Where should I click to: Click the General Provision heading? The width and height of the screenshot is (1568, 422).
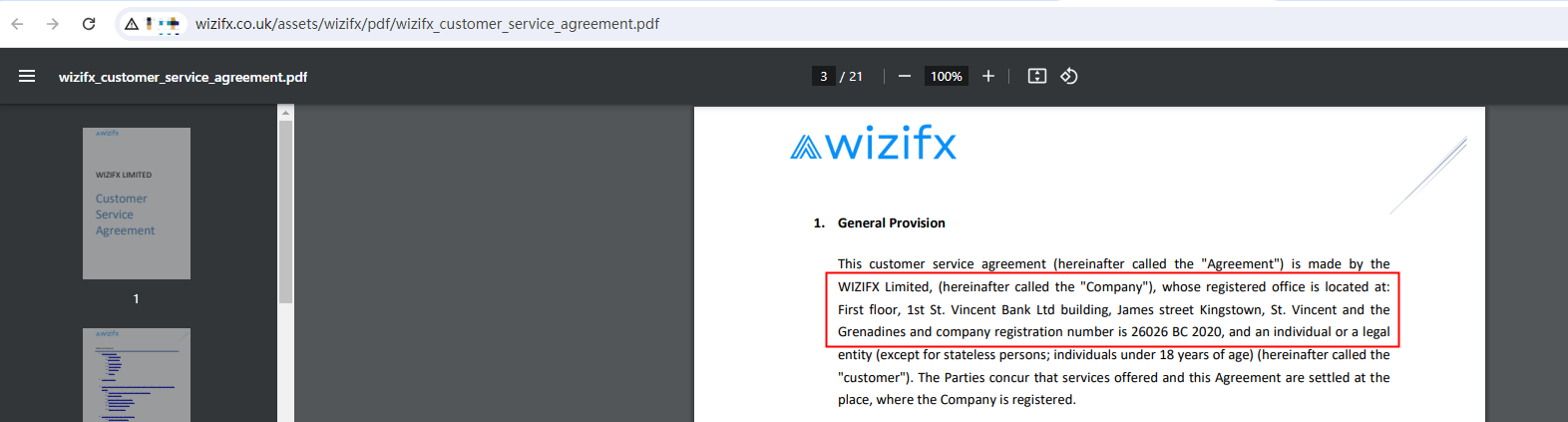pos(891,223)
